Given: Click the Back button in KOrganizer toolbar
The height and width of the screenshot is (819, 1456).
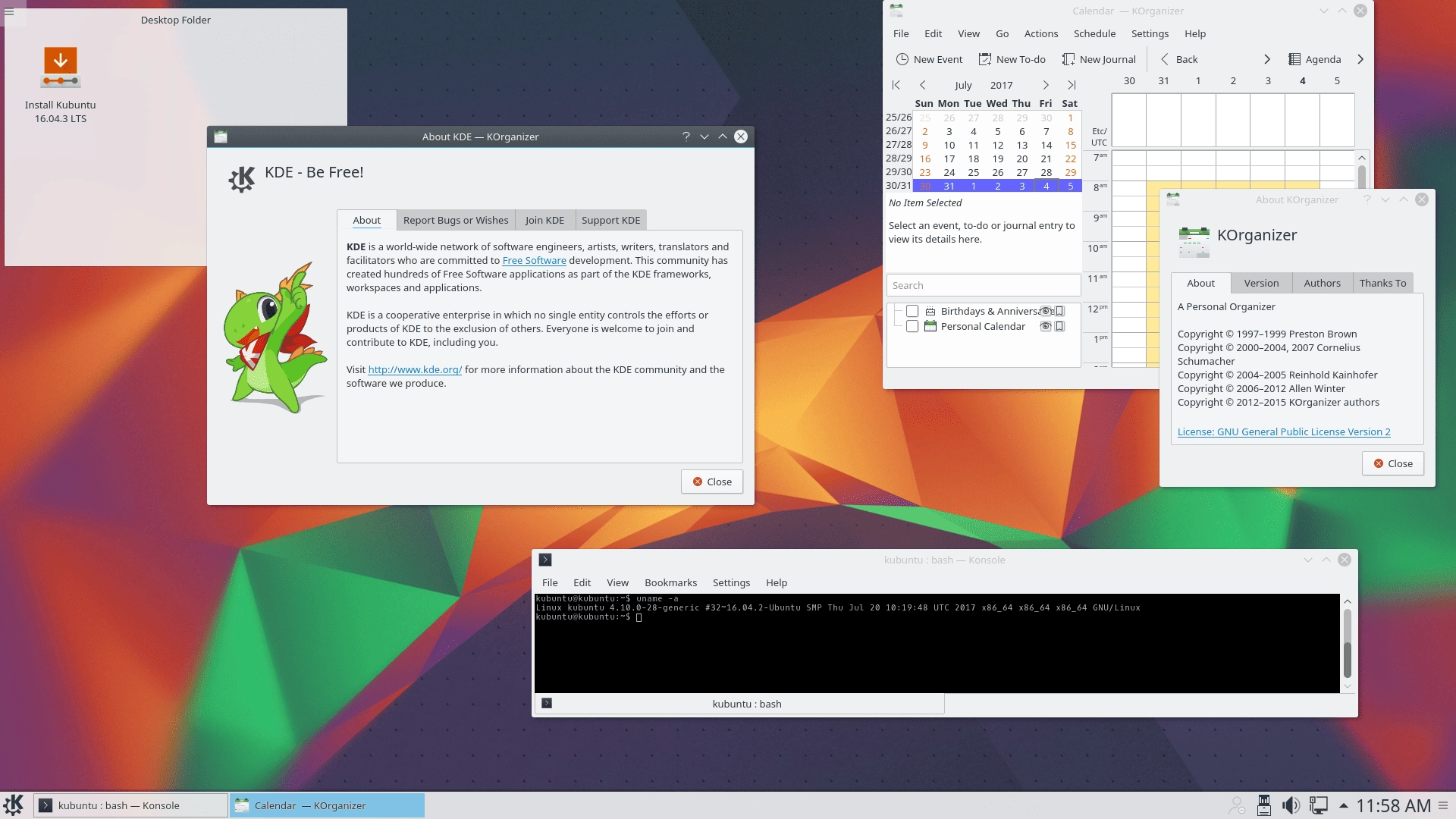Looking at the screenshot, I should pos(1179,59).
